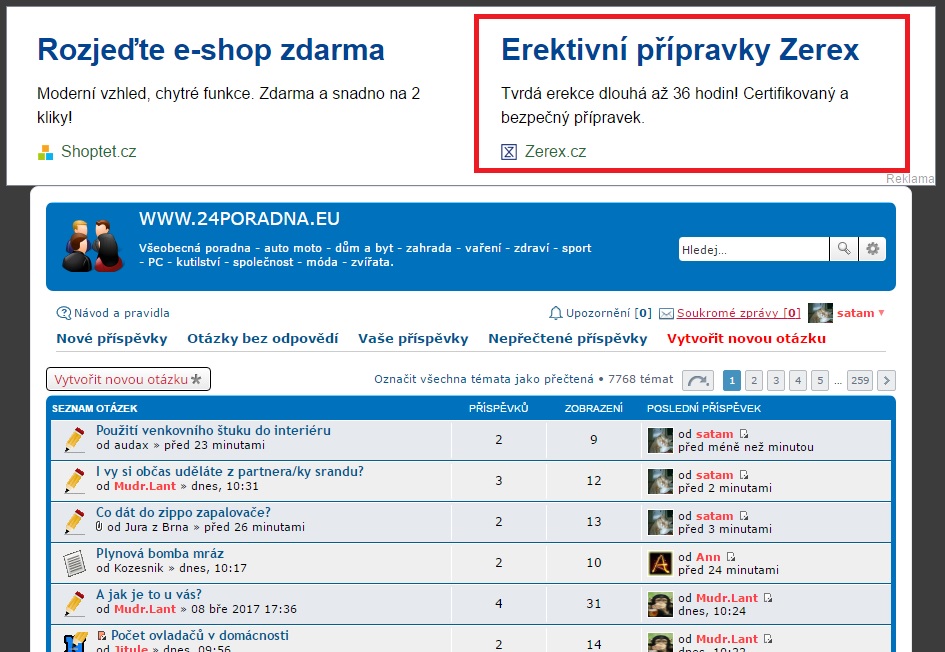Click the magnifier search icon
This screenshot has width=945, height=652.
(x=843, y=248)
